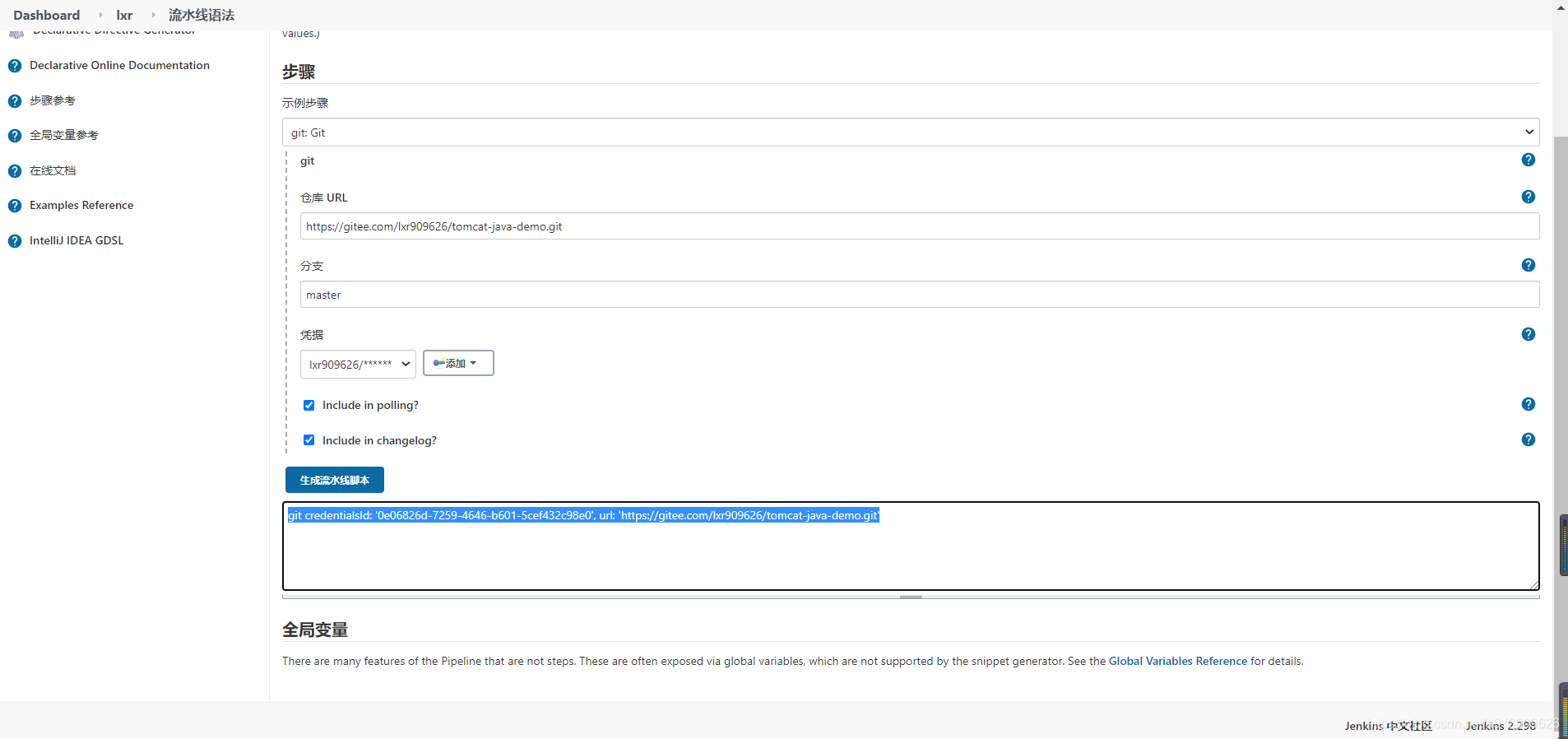Screen dimensions: 1568x739
Task: Click help icon beside IntelliJ IDEA GDSL
Action: [15, 241]
